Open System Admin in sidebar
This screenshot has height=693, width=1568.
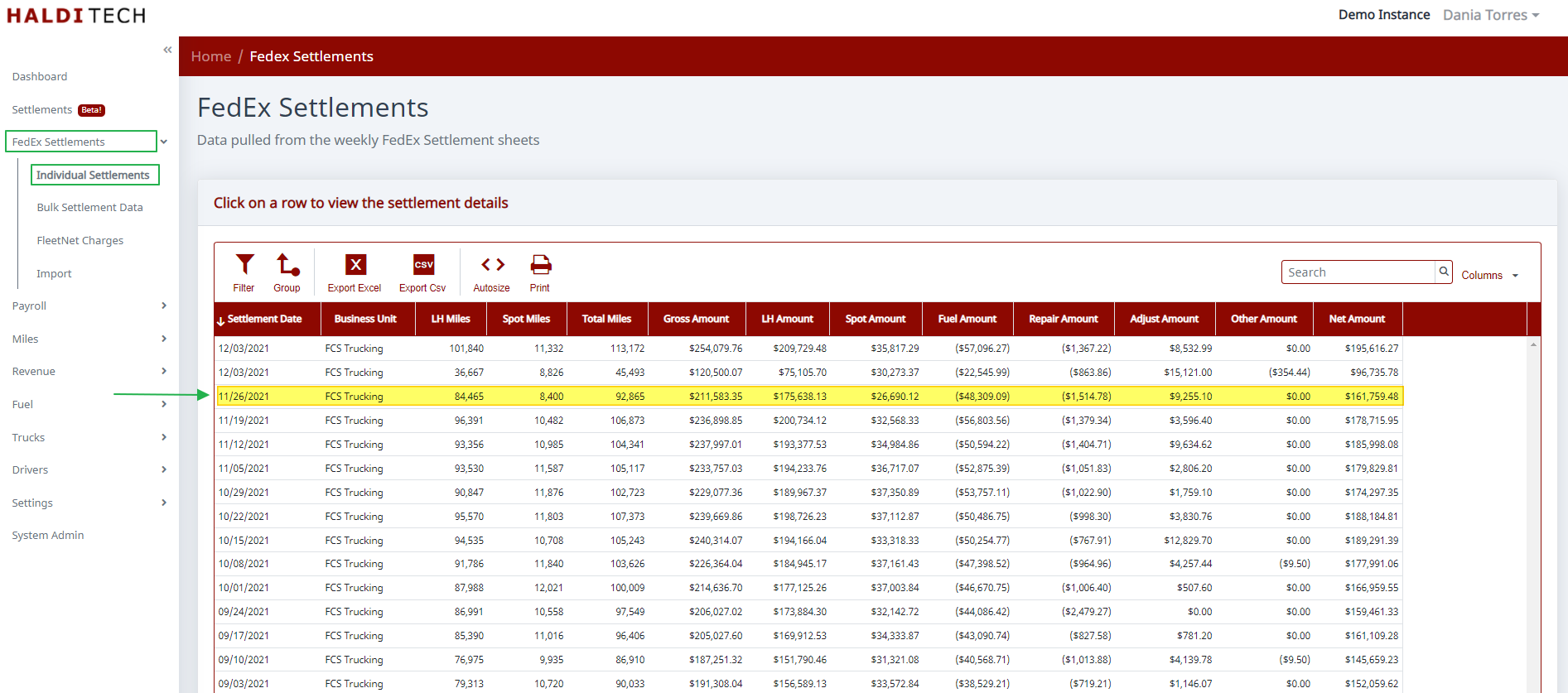[48, 535]
